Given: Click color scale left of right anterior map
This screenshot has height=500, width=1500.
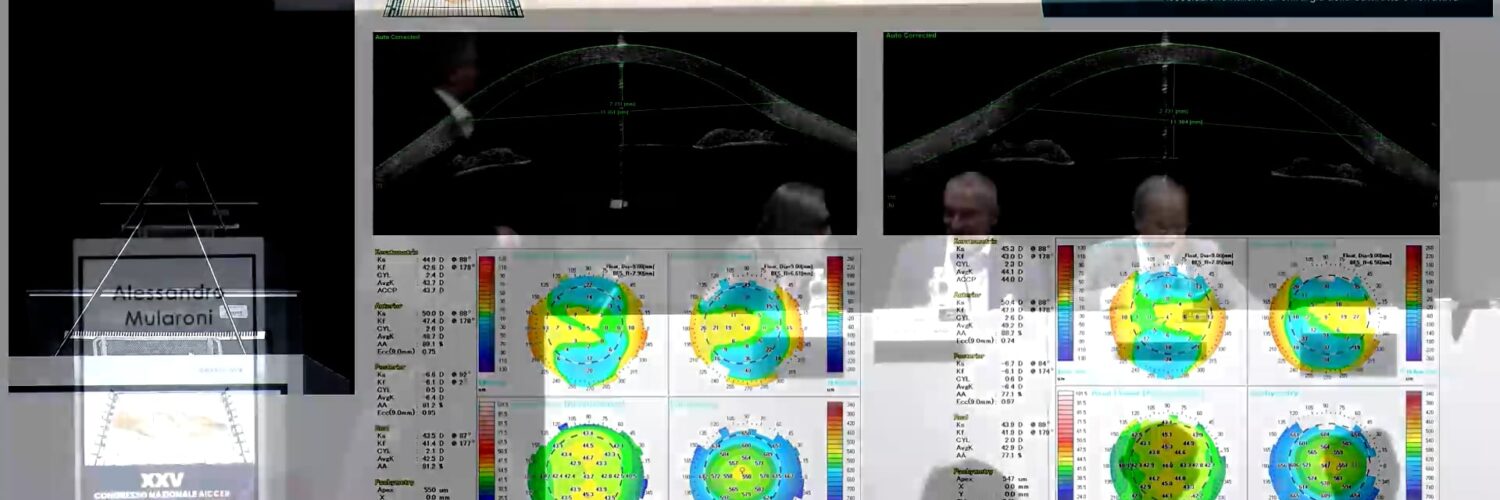Looking at the screenshot, I should pyautogui.click(x=1066, y=303).
